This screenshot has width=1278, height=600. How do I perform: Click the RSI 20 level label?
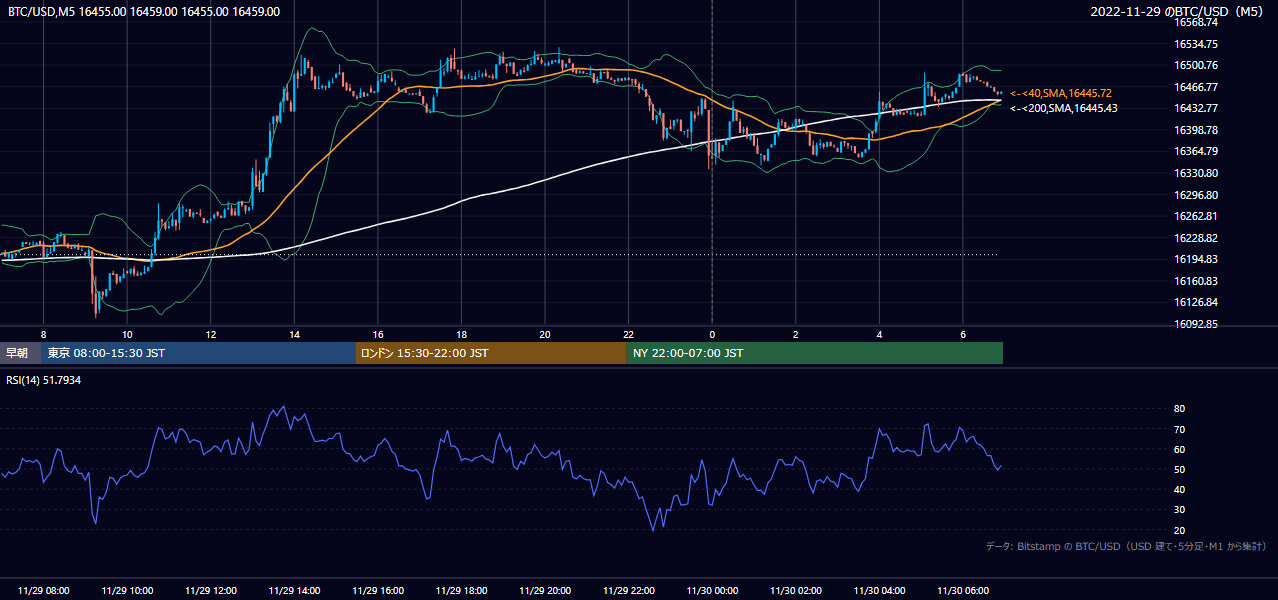1179,530
